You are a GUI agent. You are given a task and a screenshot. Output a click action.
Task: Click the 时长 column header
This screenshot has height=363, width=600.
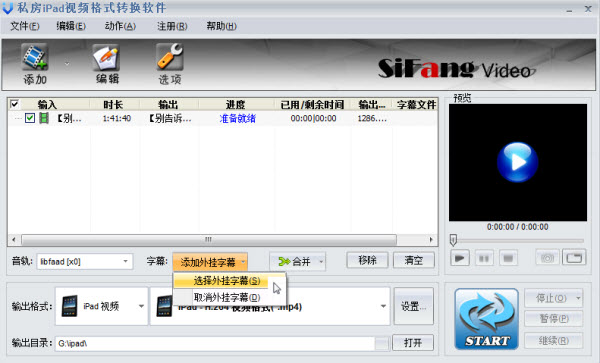[x=113, y=104]
